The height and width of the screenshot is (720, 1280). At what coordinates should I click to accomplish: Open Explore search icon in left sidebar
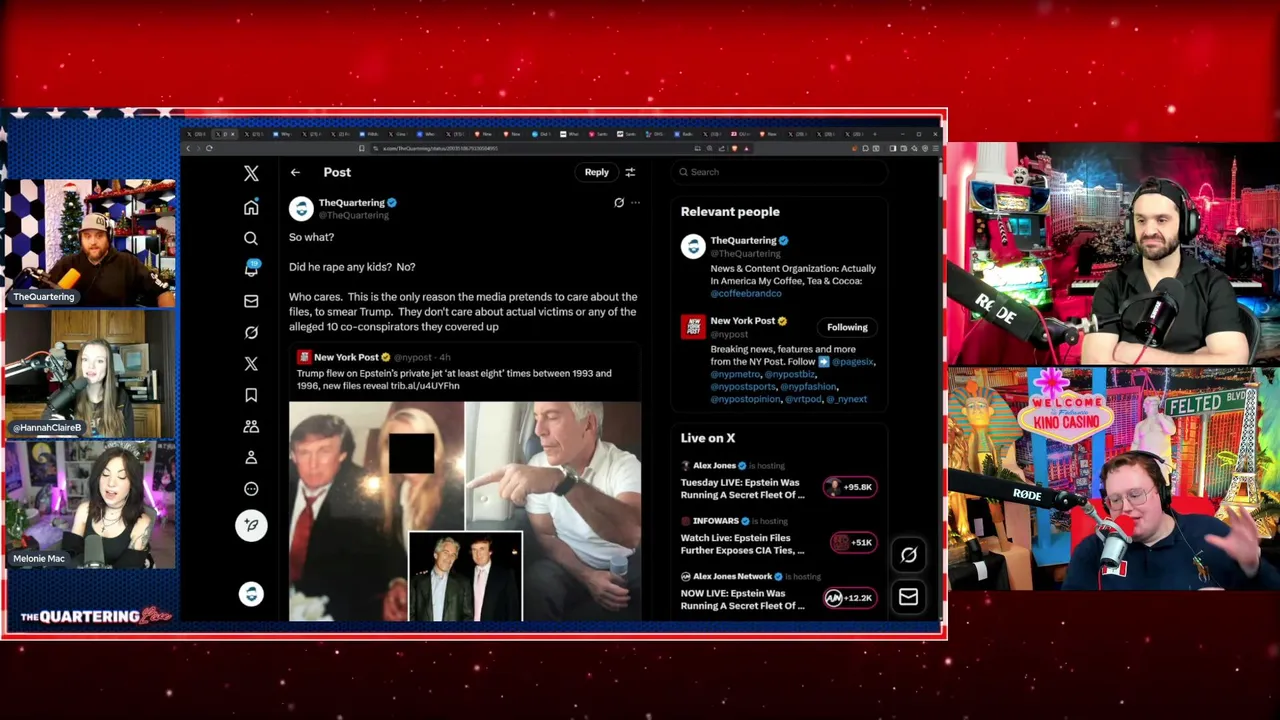[251, 238]
